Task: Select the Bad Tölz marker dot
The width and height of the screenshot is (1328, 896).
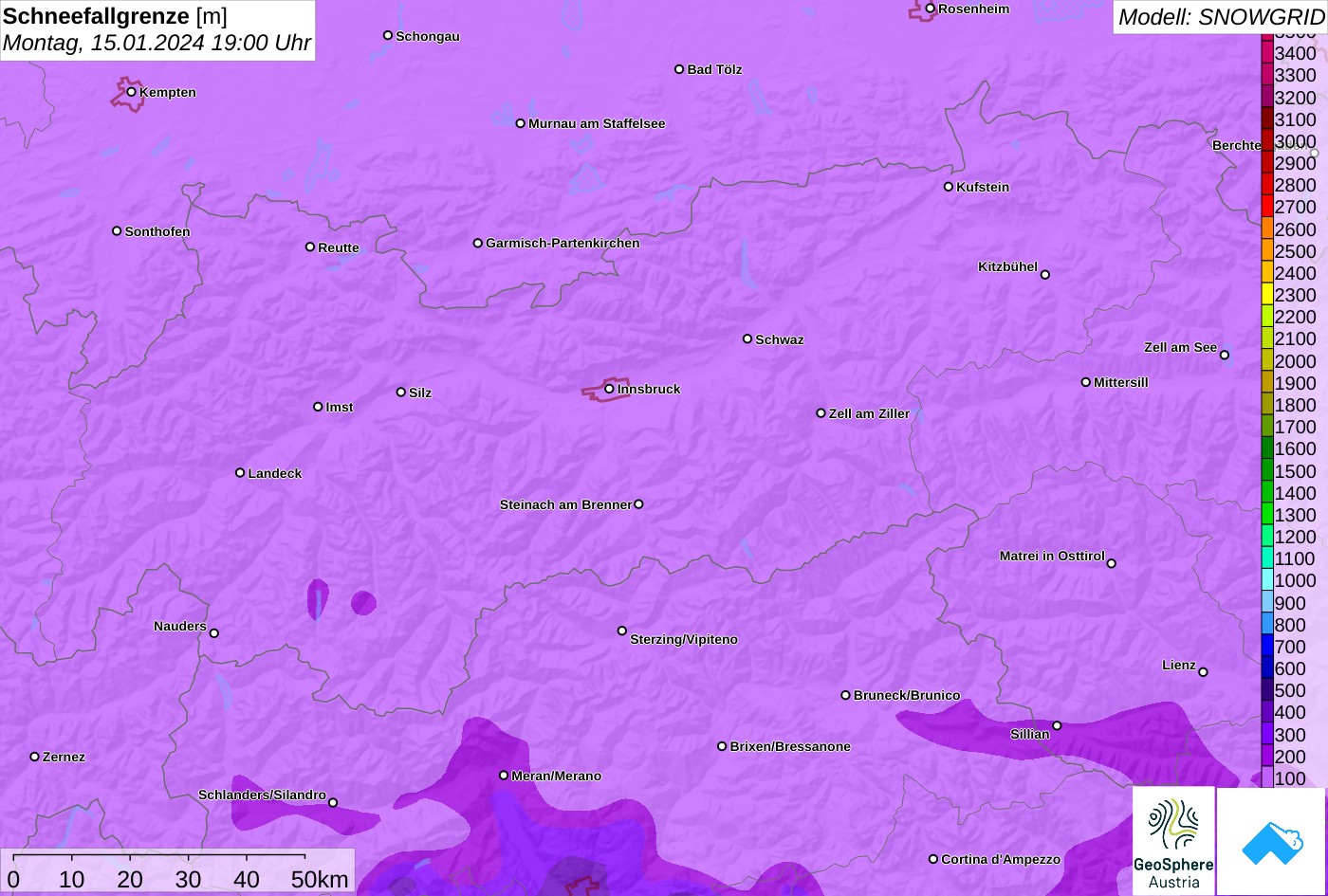Action: [679, 69]
